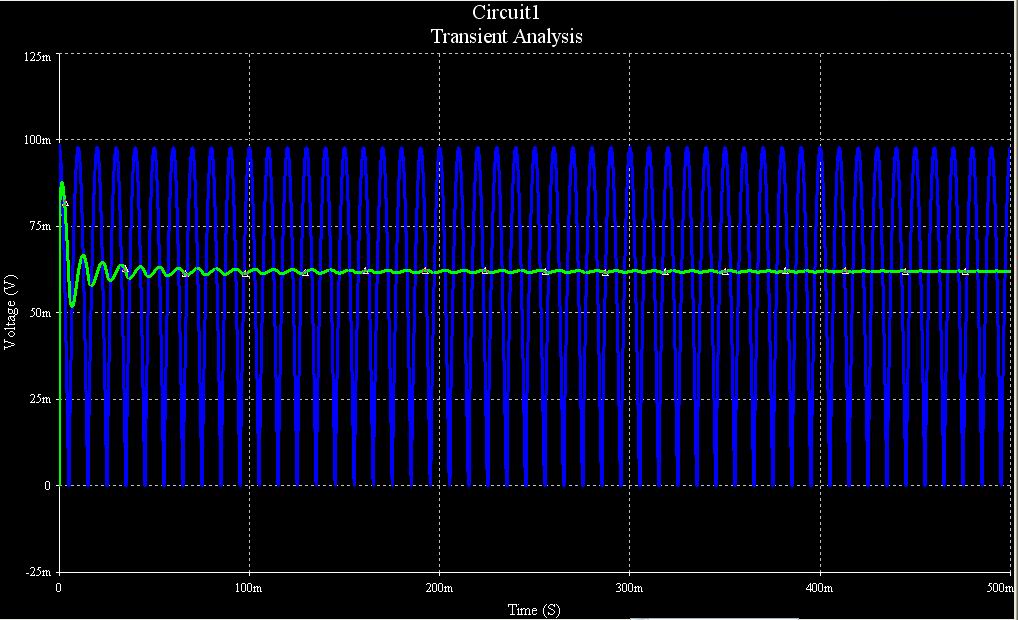This screenshot has width=1018, height=620.
Task: Click the Circuit1 graph title
Action: pyautogui.click(x=506, y=12)
